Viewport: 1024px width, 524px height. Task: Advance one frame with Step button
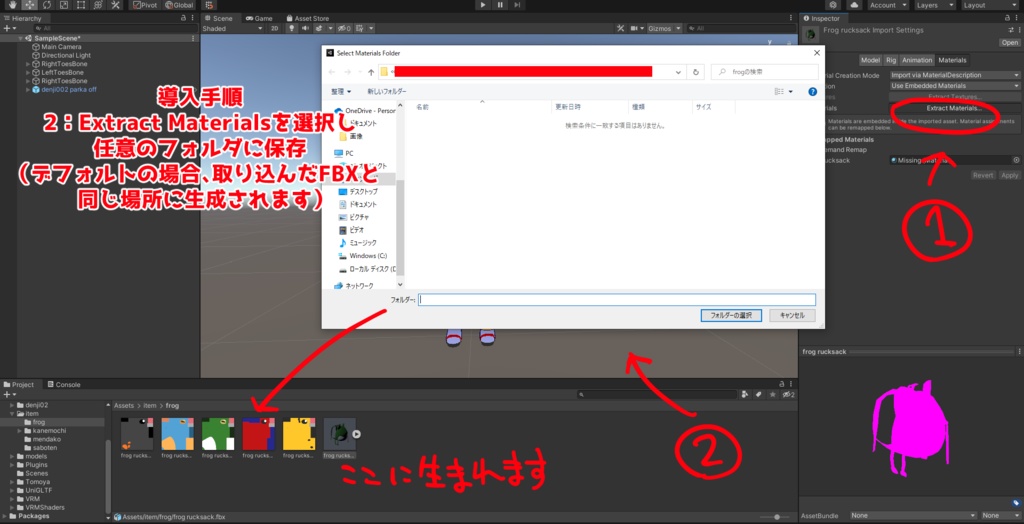[x=517, y=5]
